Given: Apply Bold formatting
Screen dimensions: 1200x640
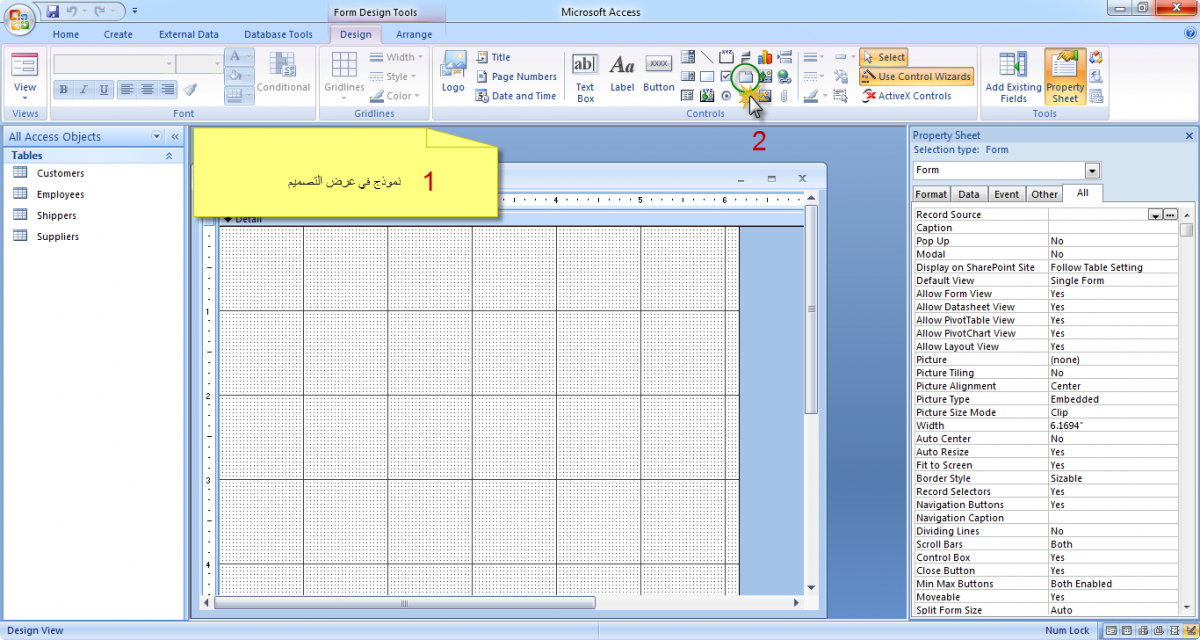Looking at the screenshot, I should (x=64, y=89).
